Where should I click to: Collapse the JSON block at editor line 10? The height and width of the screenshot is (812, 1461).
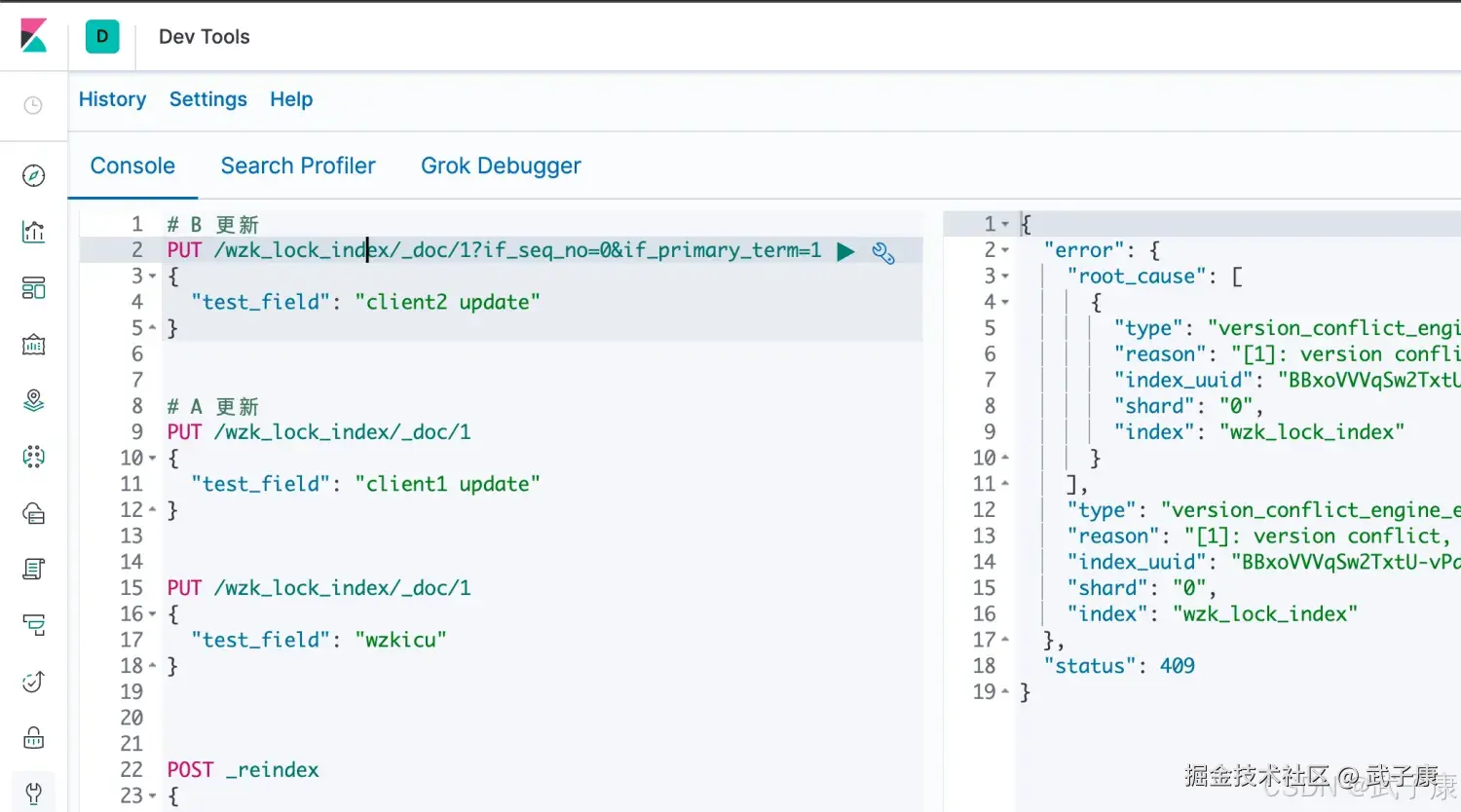152,459
